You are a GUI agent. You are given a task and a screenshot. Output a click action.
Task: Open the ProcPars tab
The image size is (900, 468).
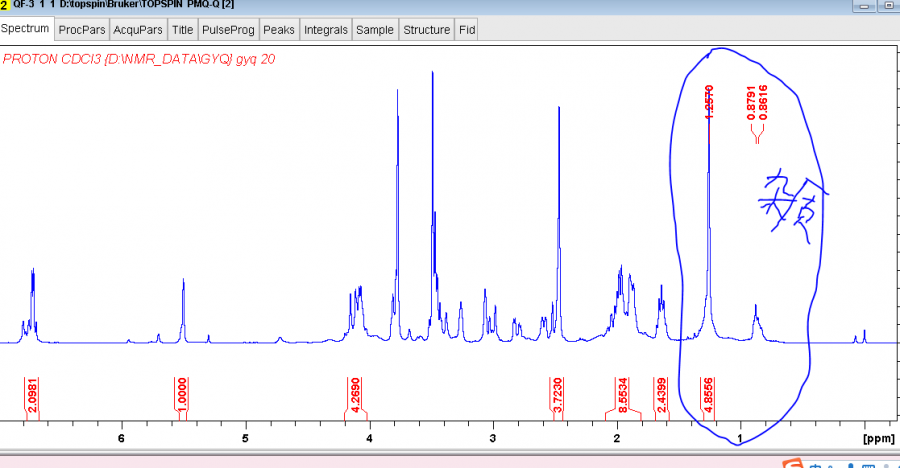82,30
